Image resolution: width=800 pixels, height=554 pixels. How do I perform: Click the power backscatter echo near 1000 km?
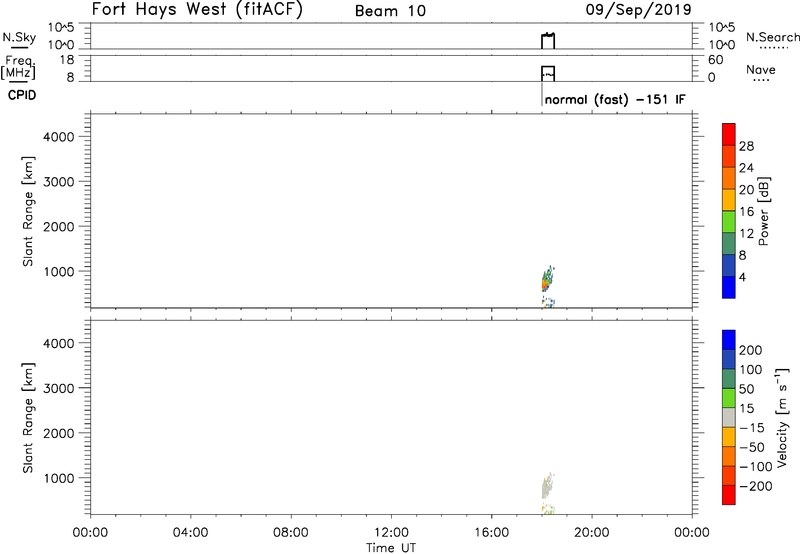pos(546,280)
